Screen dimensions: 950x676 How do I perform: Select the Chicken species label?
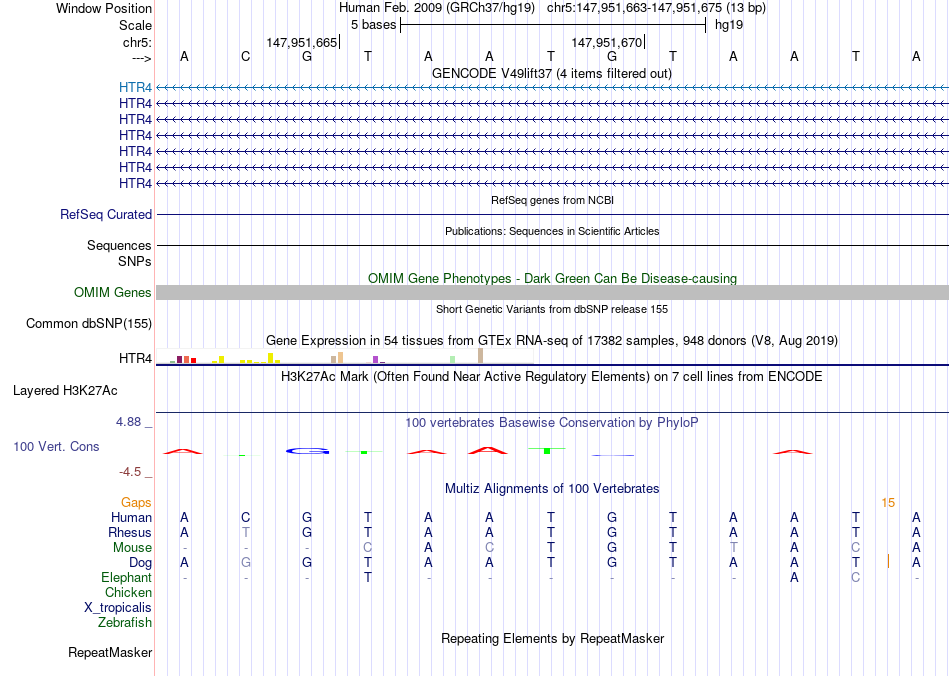pos(128,592)
